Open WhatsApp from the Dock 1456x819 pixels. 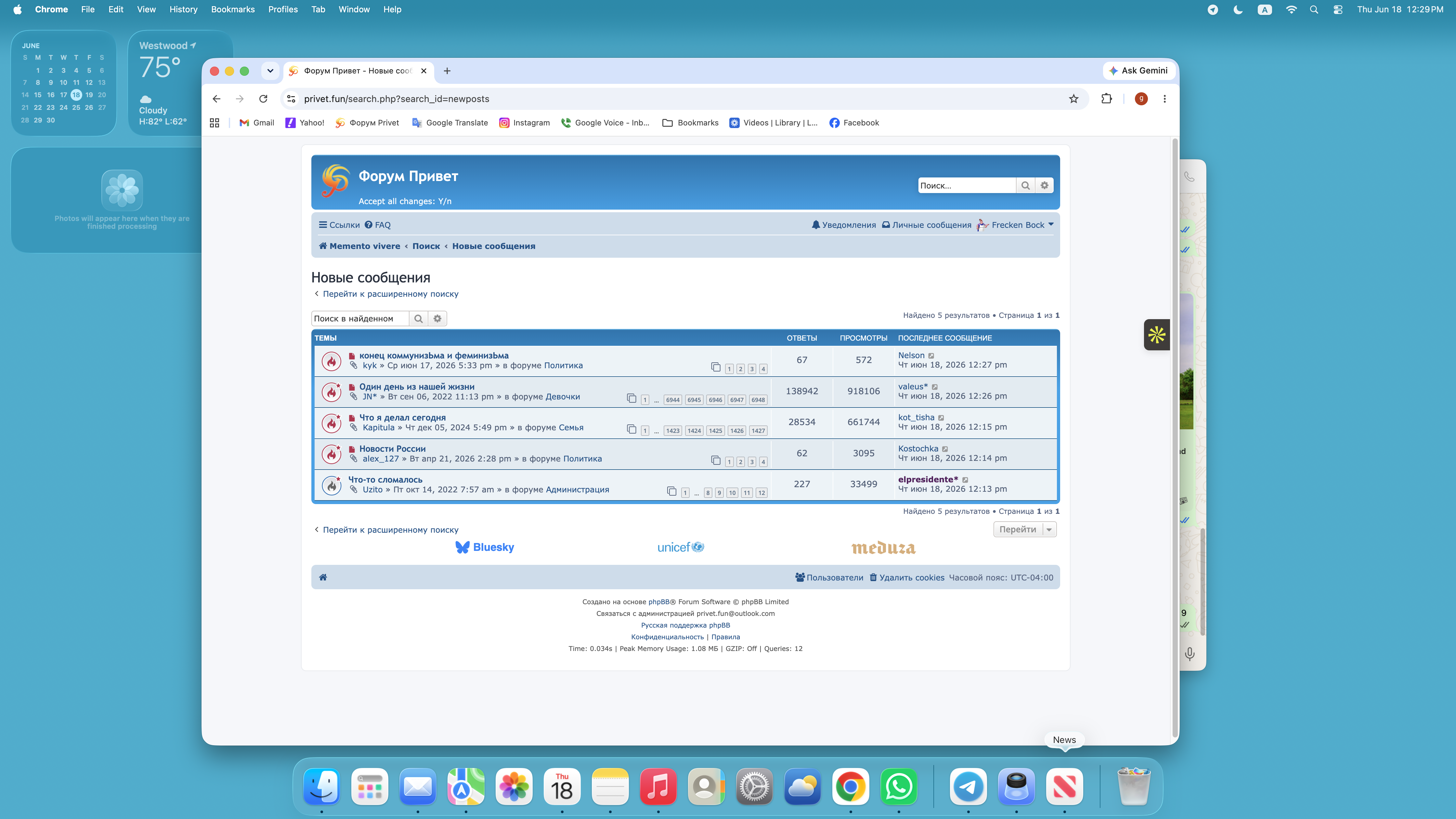[x=899, y=786]
